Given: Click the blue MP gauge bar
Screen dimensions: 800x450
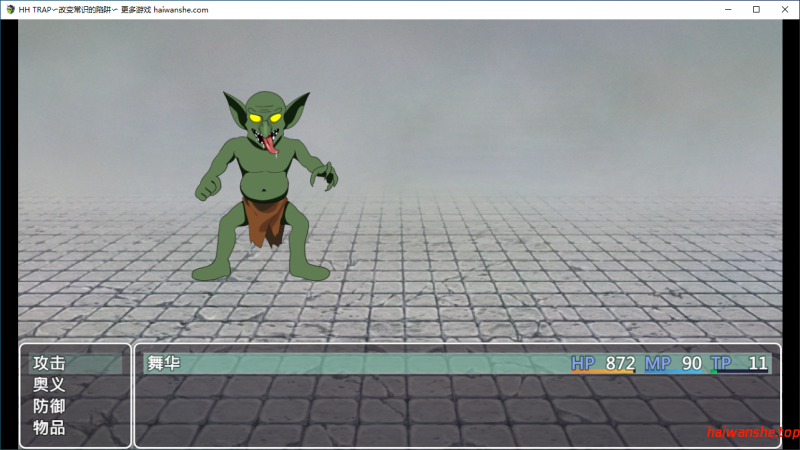Looking at the screenshot, I should pyautogui.click(x=673, y=372).
